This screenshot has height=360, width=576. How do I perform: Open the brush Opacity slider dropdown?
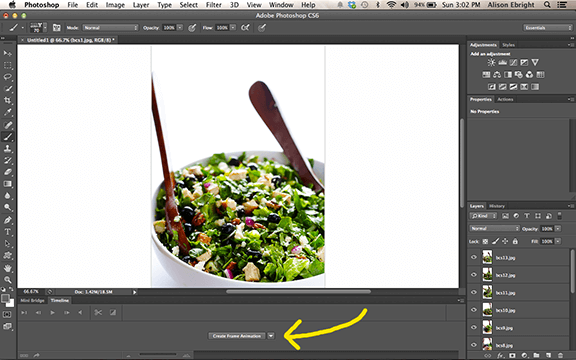tap(180, 28)
